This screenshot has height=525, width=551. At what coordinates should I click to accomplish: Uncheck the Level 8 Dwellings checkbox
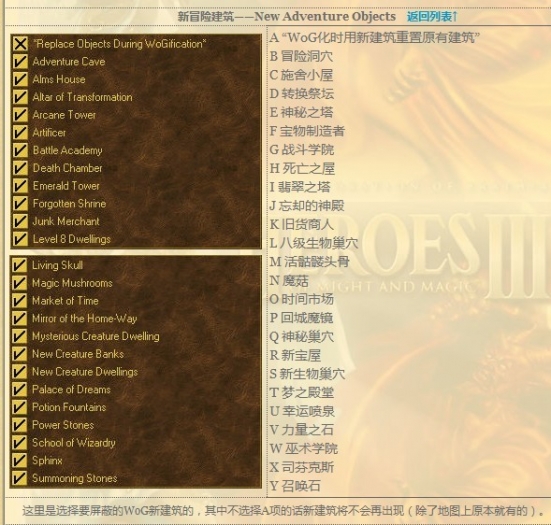click(20, 239)
